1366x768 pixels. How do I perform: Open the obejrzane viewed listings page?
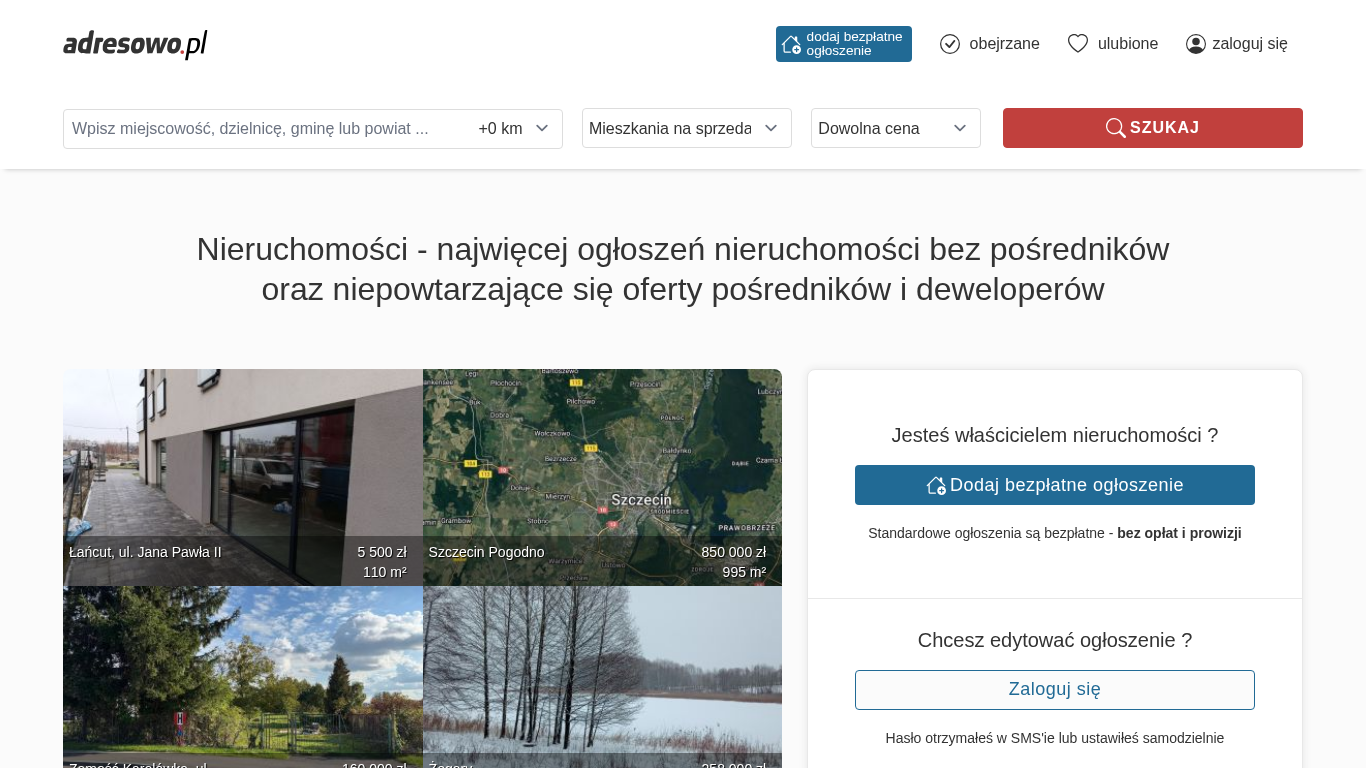click(x=1003, y=44)
